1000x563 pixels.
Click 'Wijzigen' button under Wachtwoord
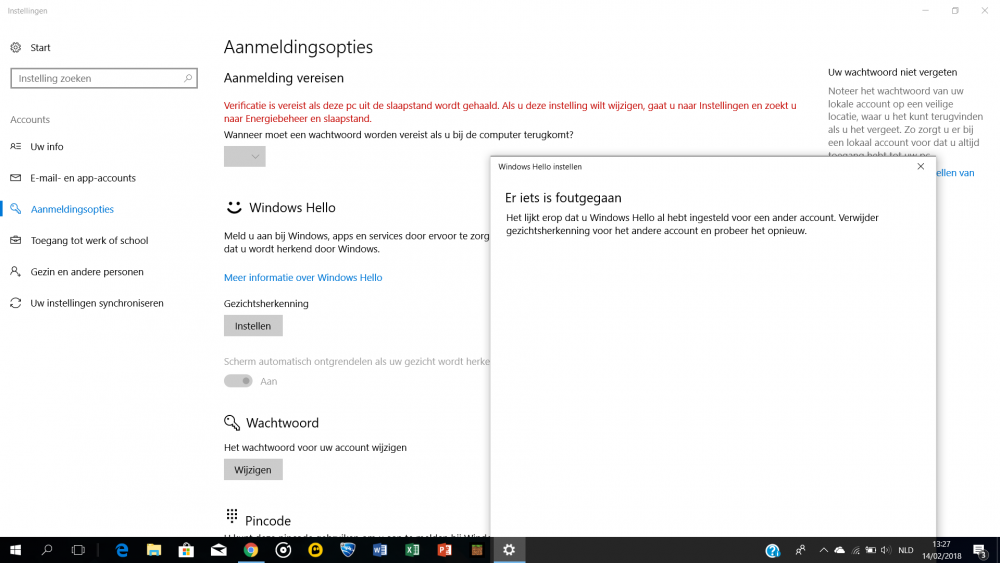(x=253, y=470)
